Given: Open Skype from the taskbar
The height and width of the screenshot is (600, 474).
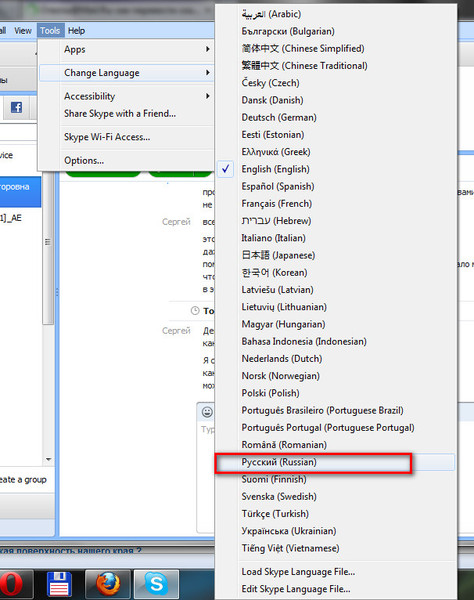Looking at the screenshot, I should coord(156,585).
